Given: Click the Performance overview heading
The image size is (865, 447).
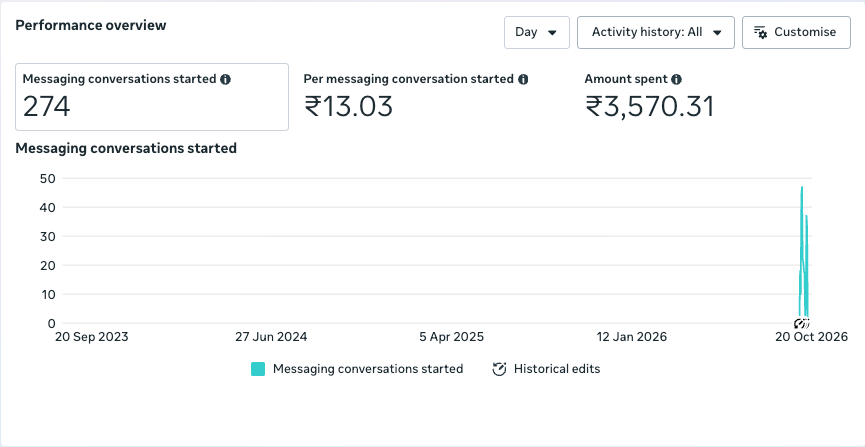Looking at the screenshot, I should click(x=90, y=25).
